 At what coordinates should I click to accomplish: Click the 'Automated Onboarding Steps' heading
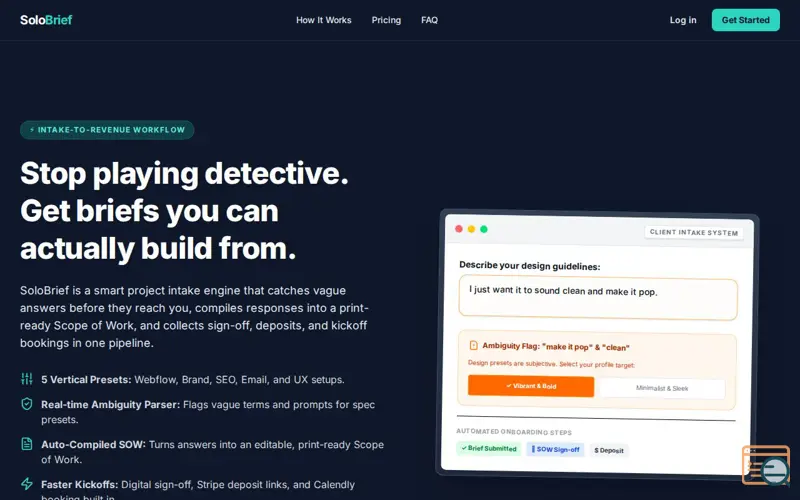click(x=514, y=432)
